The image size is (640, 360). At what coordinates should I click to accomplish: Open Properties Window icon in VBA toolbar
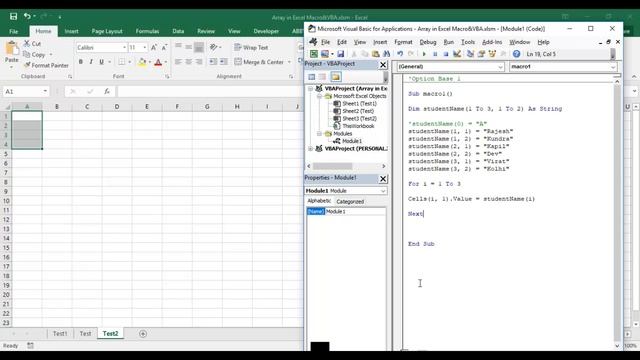pyautogui.click(x=481, y=54)
